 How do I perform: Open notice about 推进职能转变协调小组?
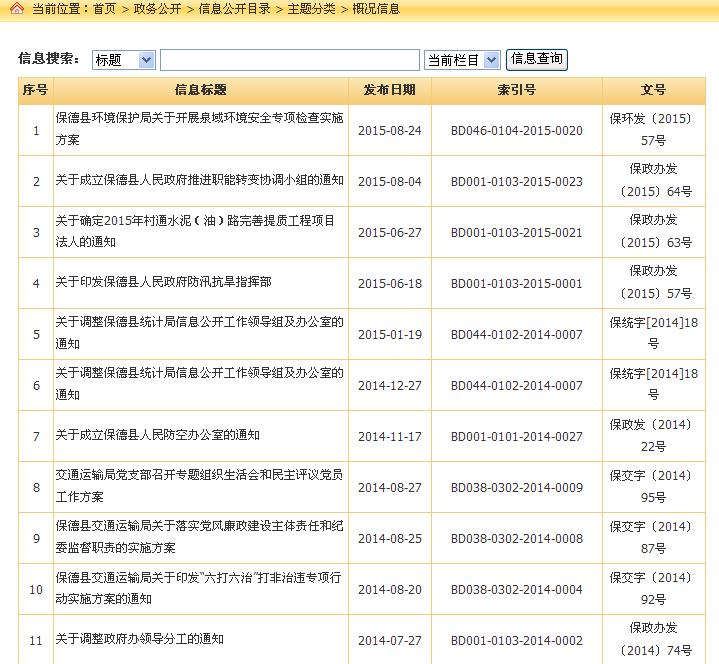[x=199, y=181]
